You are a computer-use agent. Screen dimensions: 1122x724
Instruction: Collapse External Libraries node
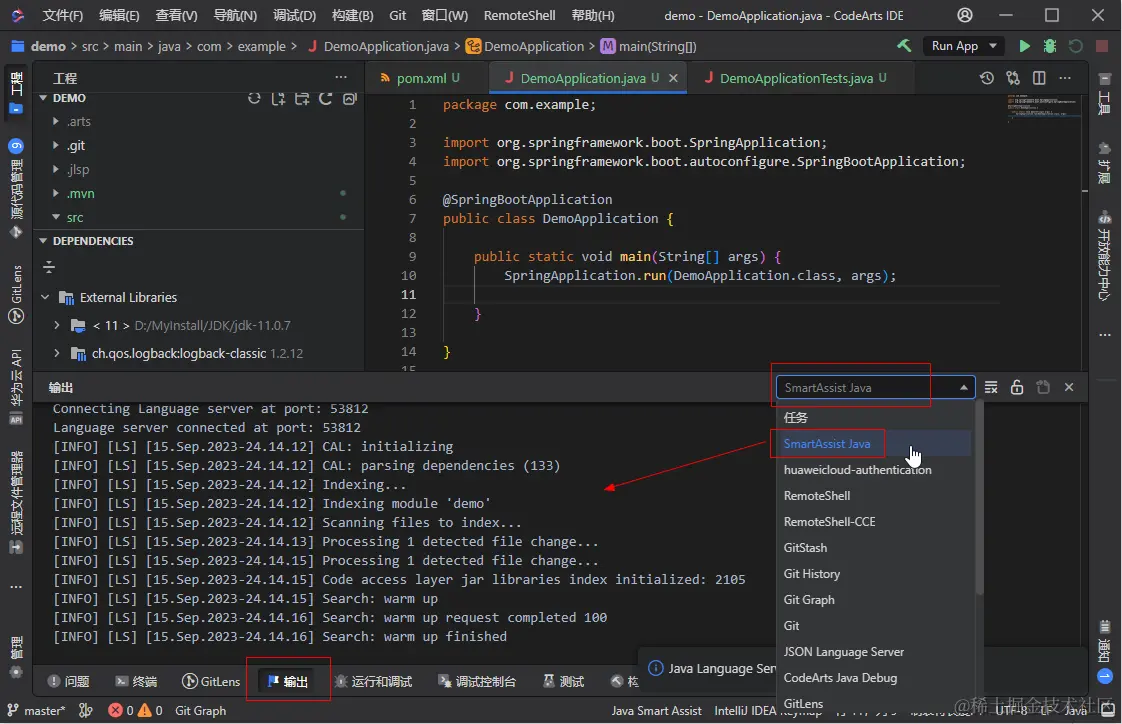pos(45,297)
